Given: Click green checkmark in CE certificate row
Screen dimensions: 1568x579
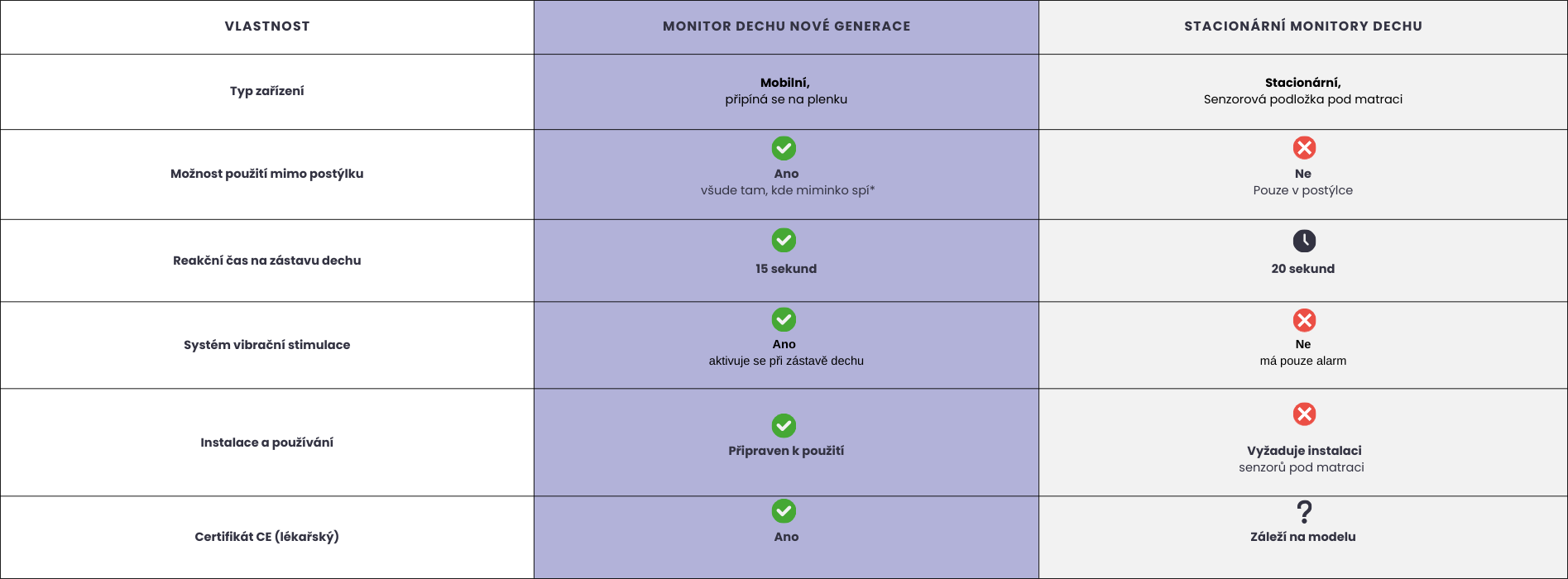Looking at the screenshot, I should [784, 510].
